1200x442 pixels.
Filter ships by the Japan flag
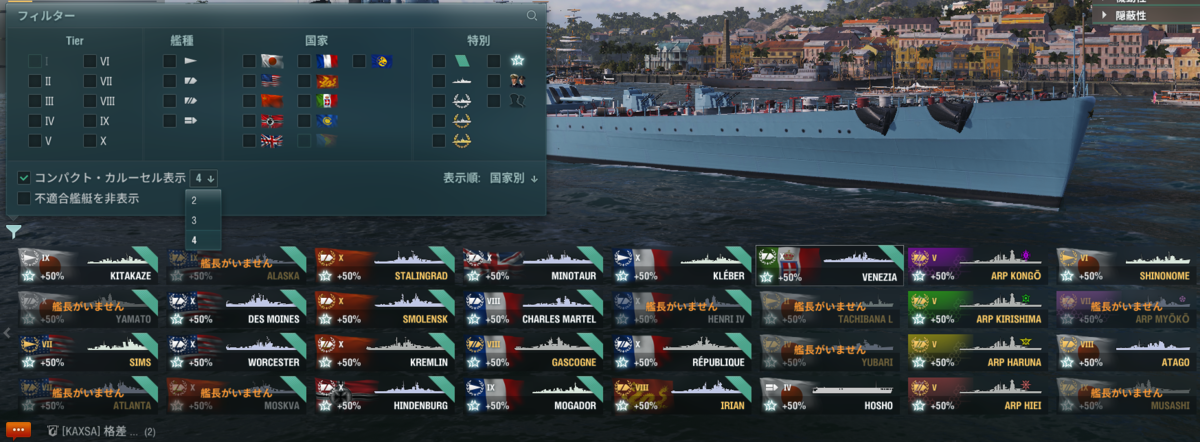click(x=271, y=61)
